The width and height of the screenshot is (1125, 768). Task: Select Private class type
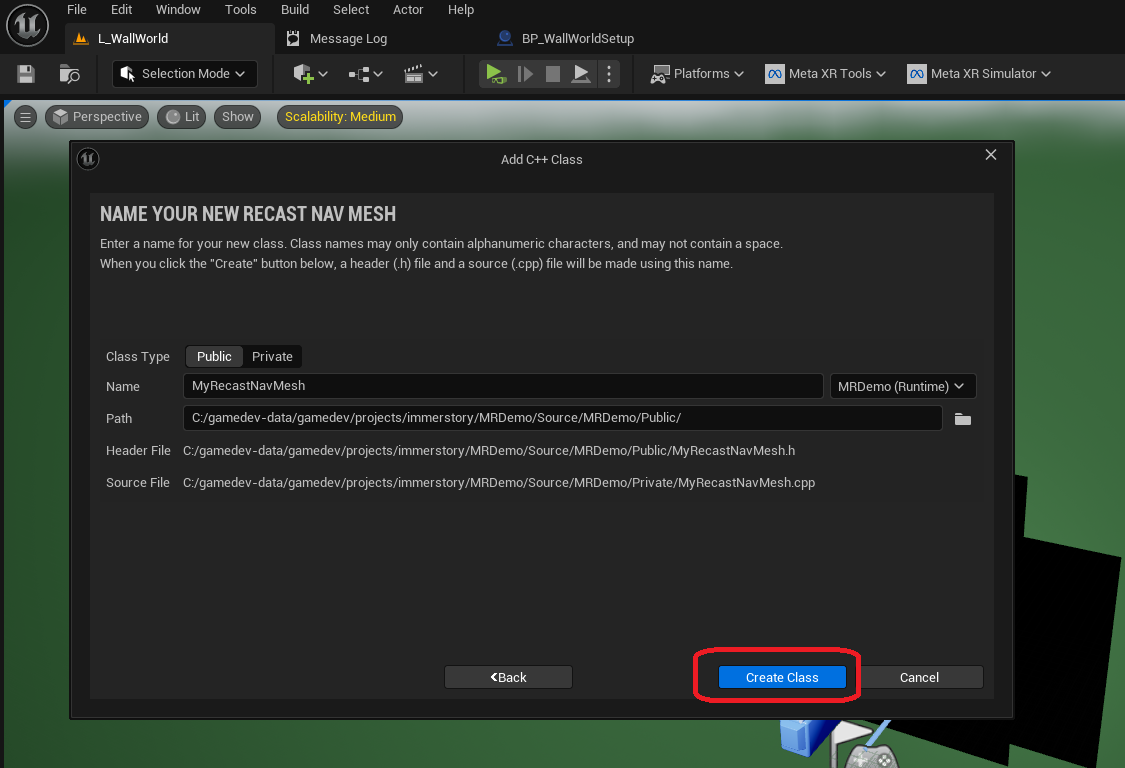pyautogui.click(x=272, y=357)
